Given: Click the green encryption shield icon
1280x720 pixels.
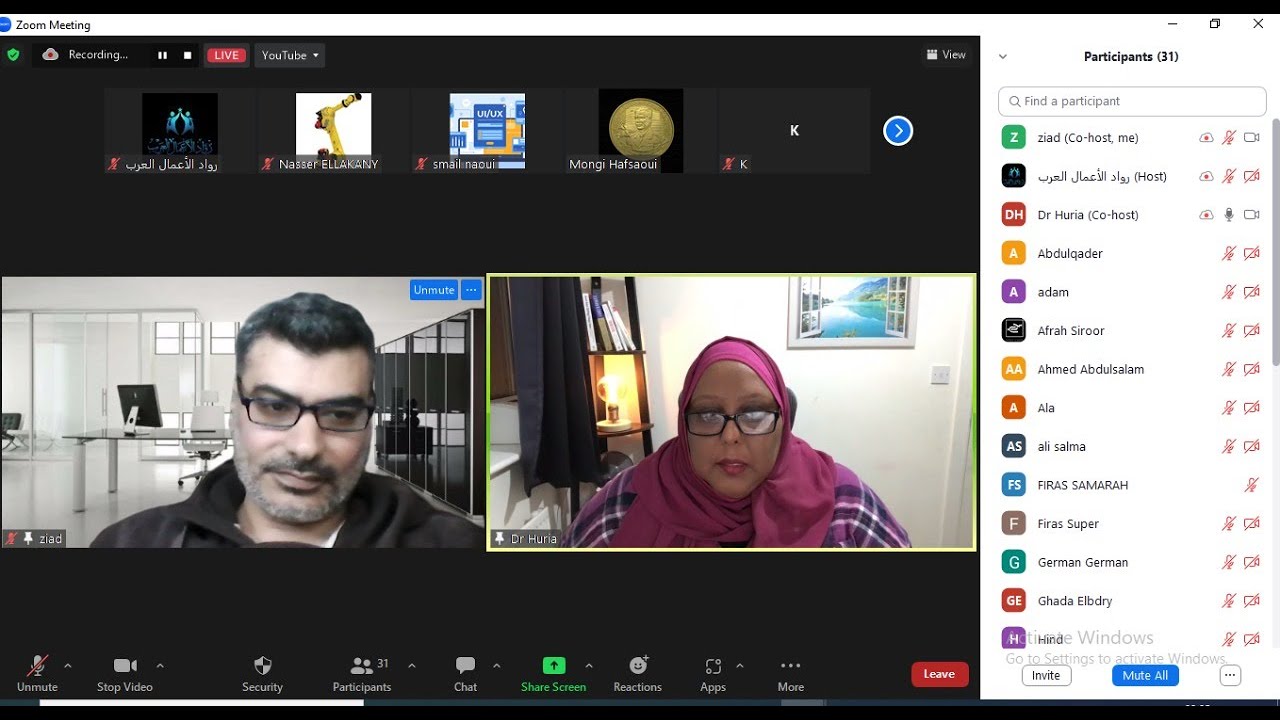Looking at the screenshot, I should click(13, 55).
